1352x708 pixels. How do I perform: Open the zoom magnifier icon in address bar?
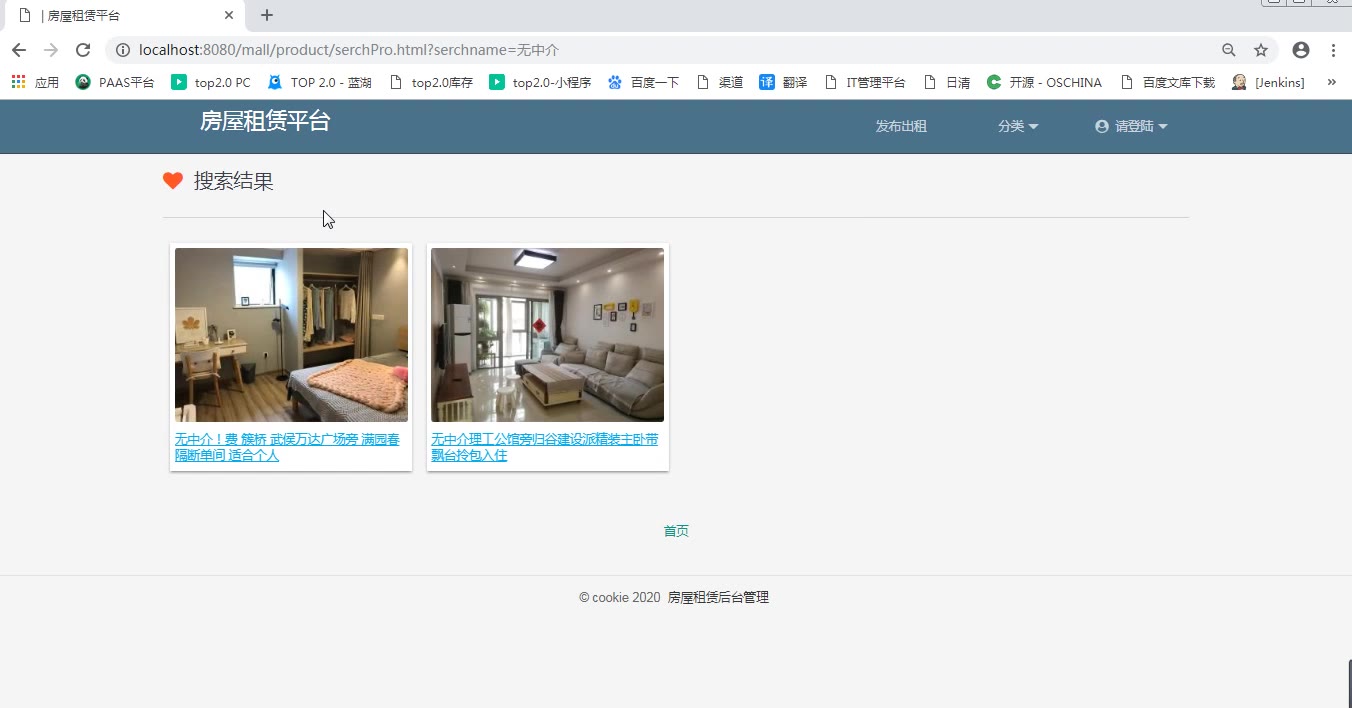1229,50
